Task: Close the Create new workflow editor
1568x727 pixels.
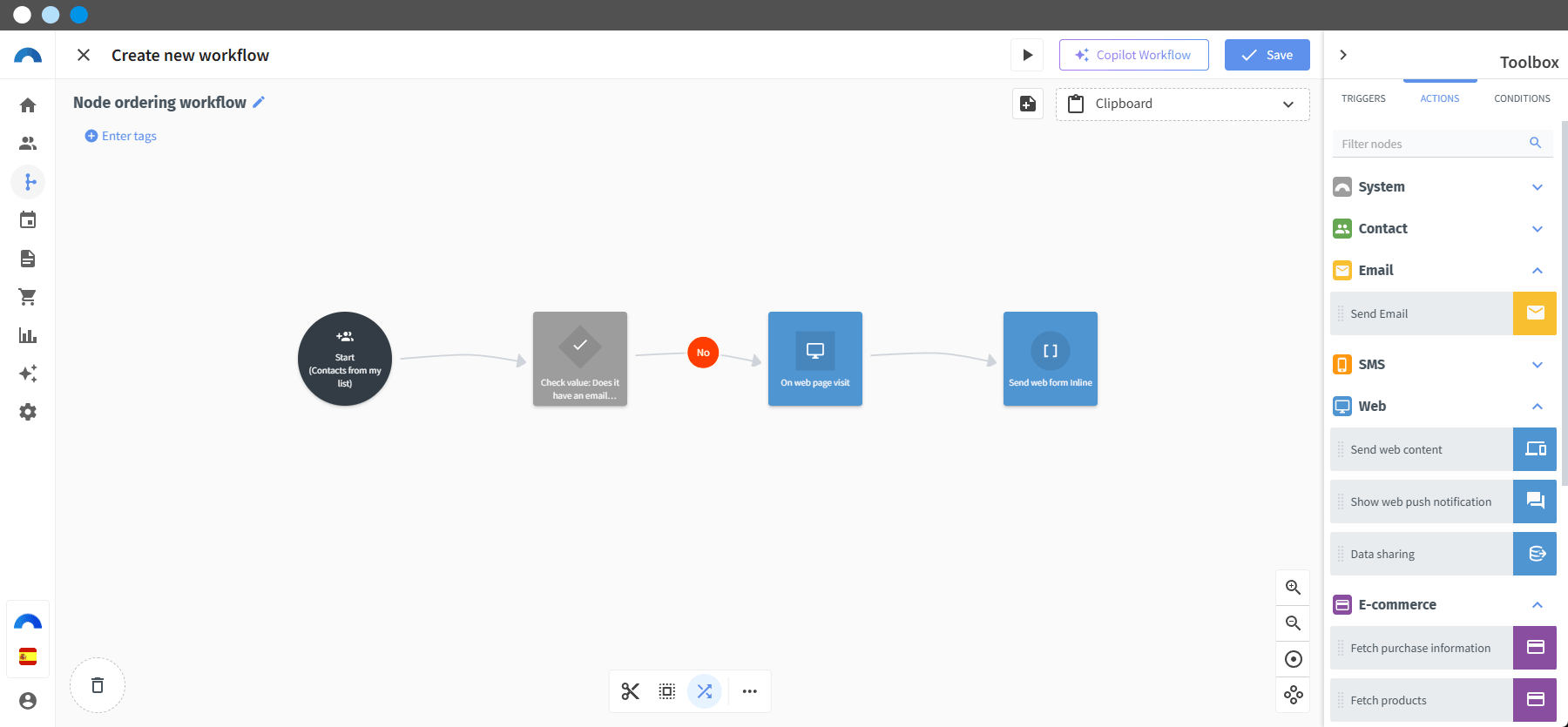Action: point(84,55)
